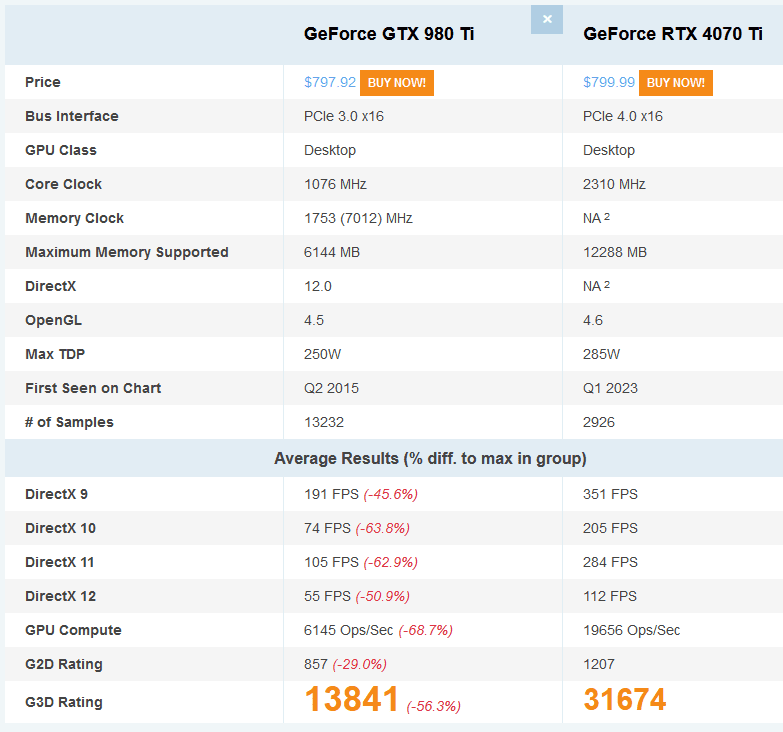Click the 74 FPS DirectX 10 result
This screenshot has height=732, width=783.
click(327, 528)
